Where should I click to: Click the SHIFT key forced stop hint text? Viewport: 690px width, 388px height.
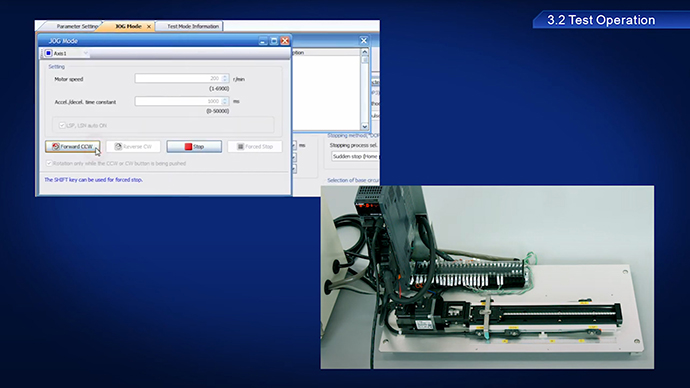pos(93,179)
